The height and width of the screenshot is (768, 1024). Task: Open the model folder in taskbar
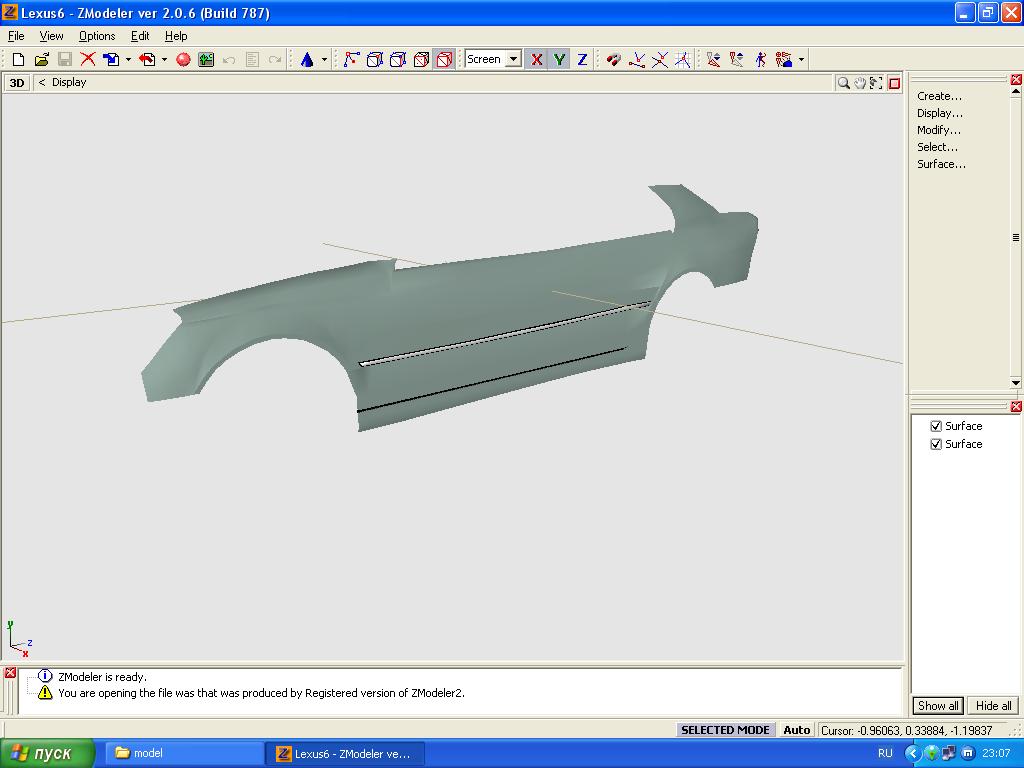point(180,753)
